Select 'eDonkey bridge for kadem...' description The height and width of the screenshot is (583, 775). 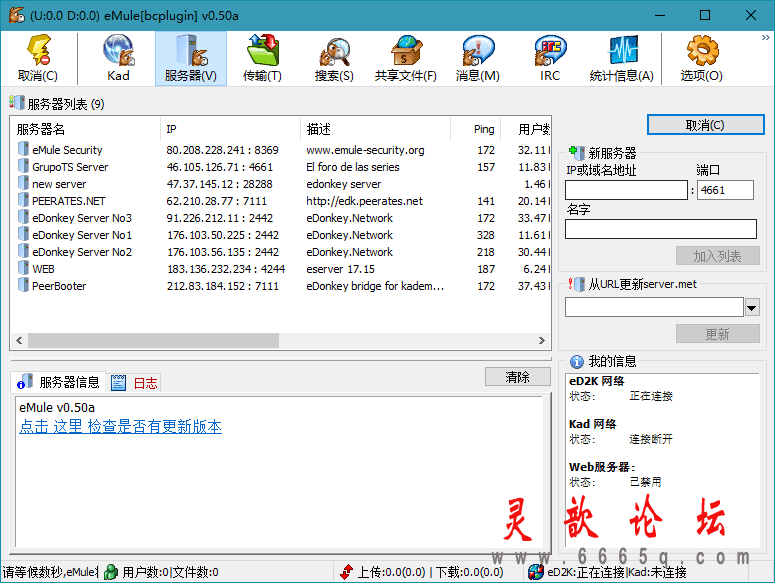[375, 286]
